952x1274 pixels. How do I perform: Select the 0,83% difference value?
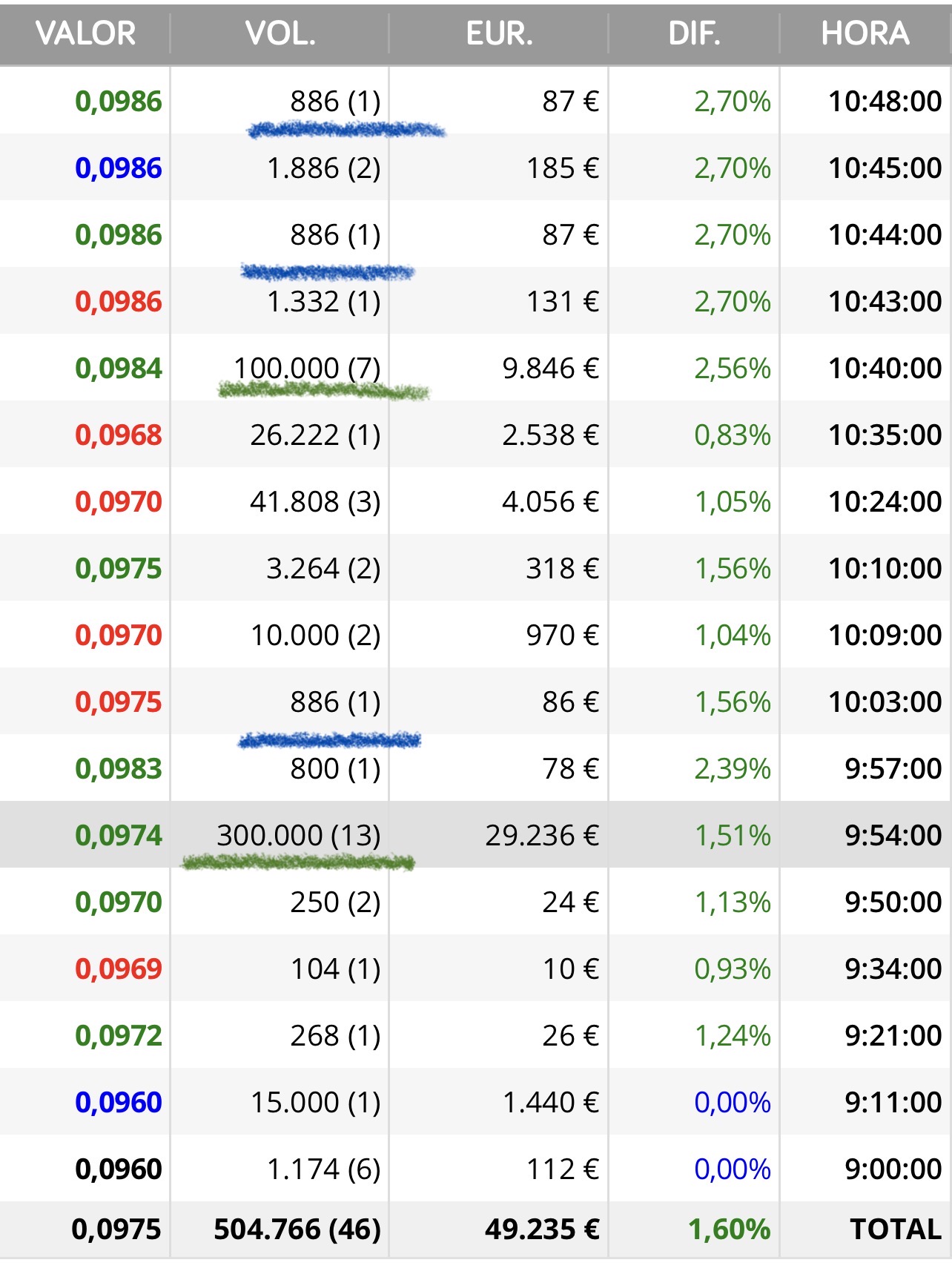pos(732,435)
